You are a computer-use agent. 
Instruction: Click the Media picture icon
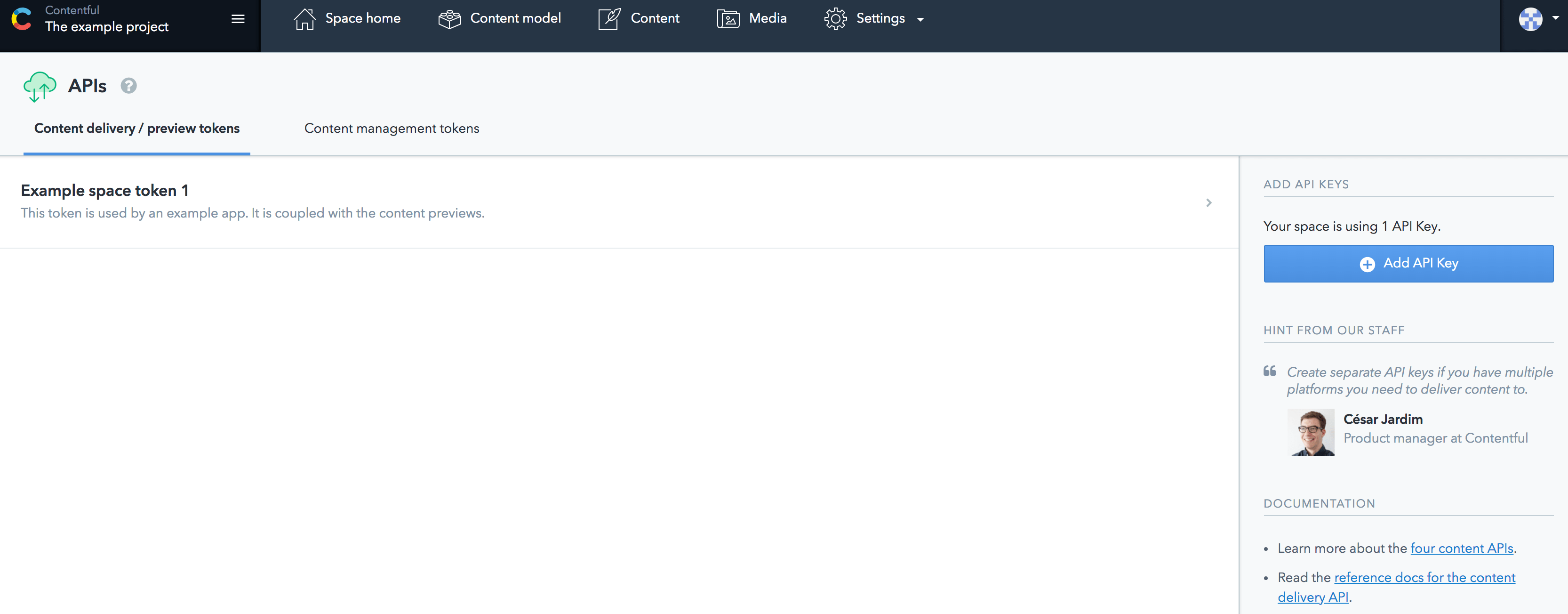(x=728, y=19)
